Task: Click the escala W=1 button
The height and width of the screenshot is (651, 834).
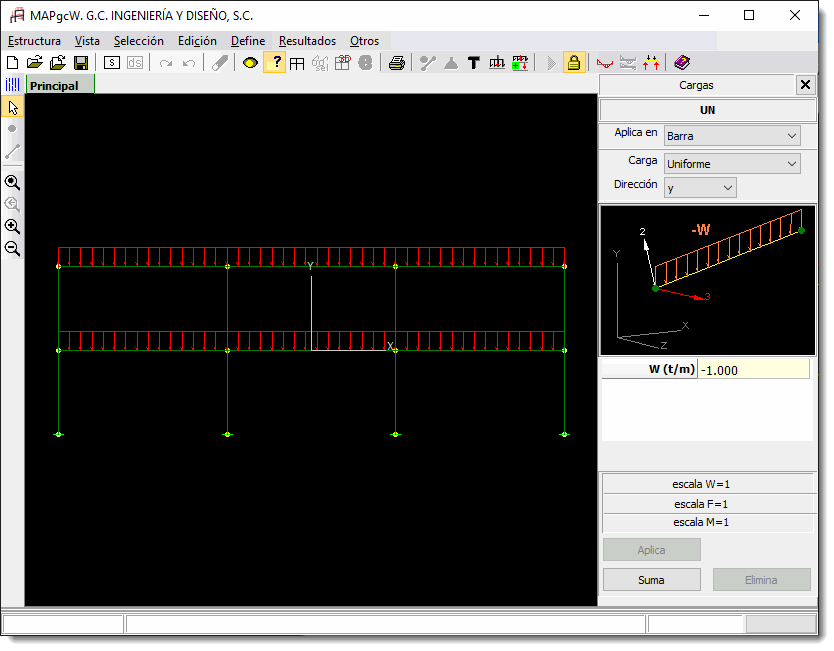Action: (x=708, y=484)
